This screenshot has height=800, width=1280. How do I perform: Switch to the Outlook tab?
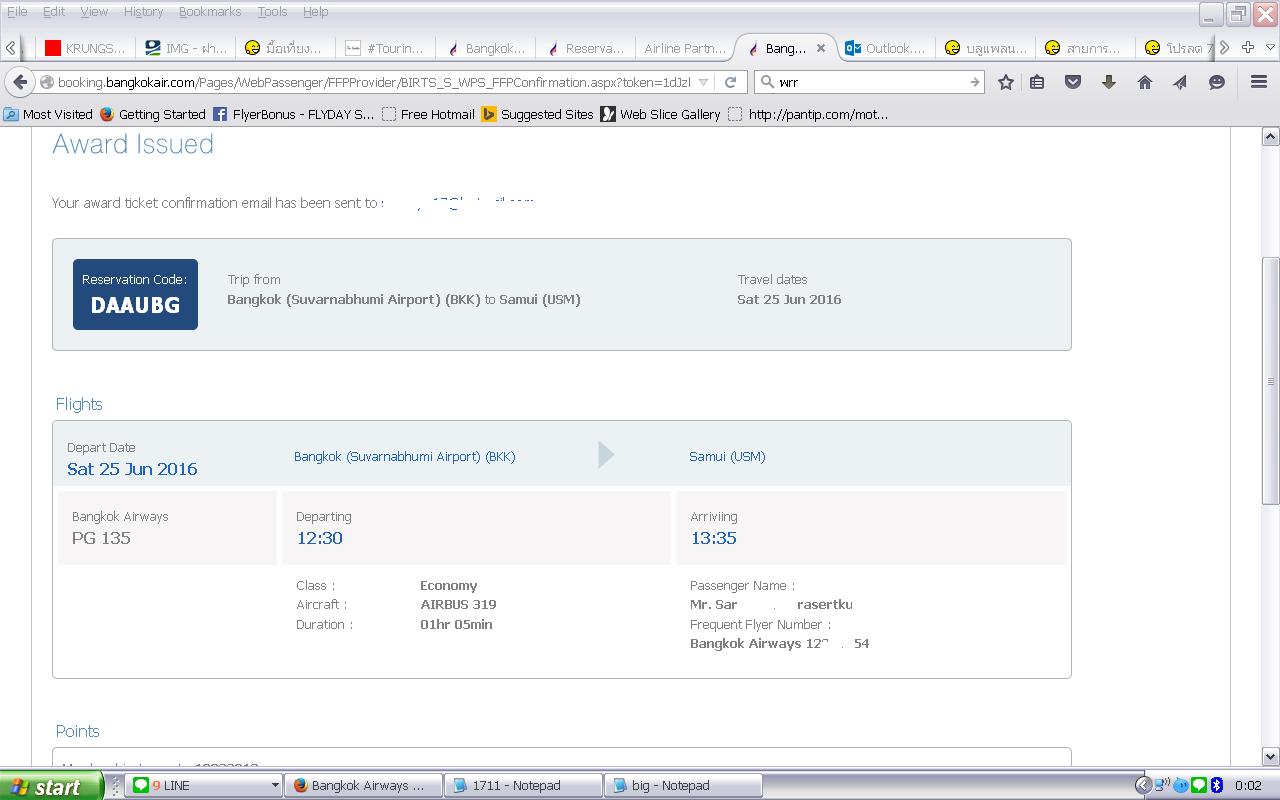[x=885, y=47]
